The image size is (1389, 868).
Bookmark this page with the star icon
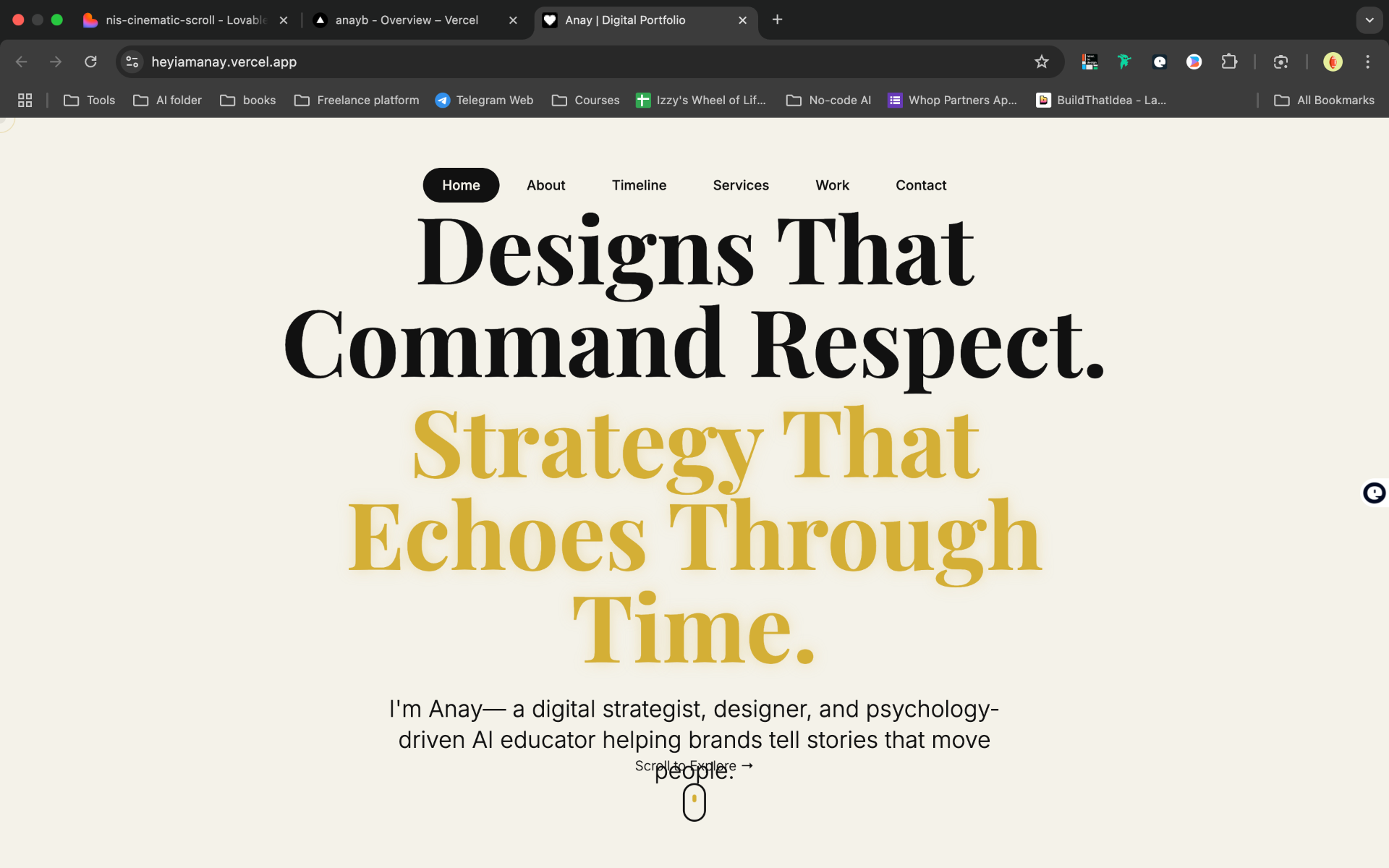(1041, 61)
